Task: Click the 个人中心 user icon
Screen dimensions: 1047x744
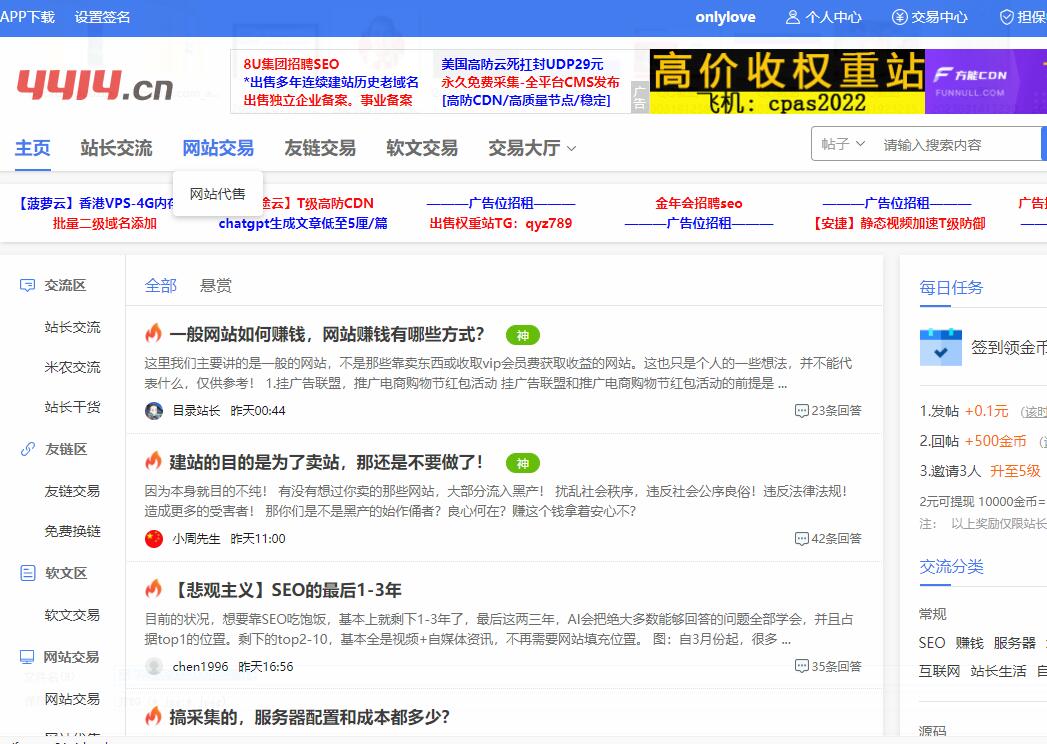Action: pyautogui.click(x=793, y=17)
